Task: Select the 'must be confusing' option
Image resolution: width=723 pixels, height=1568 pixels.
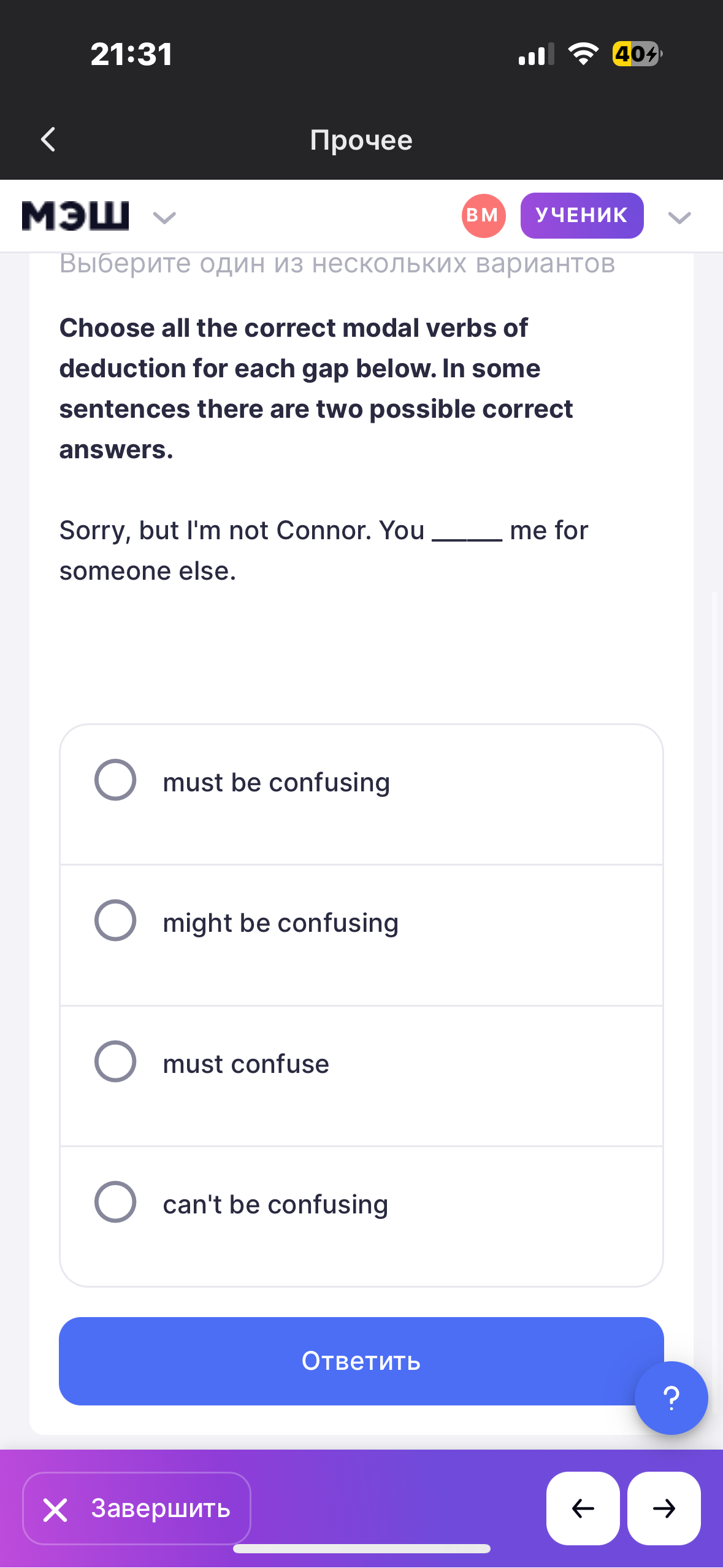Action: 115,780
